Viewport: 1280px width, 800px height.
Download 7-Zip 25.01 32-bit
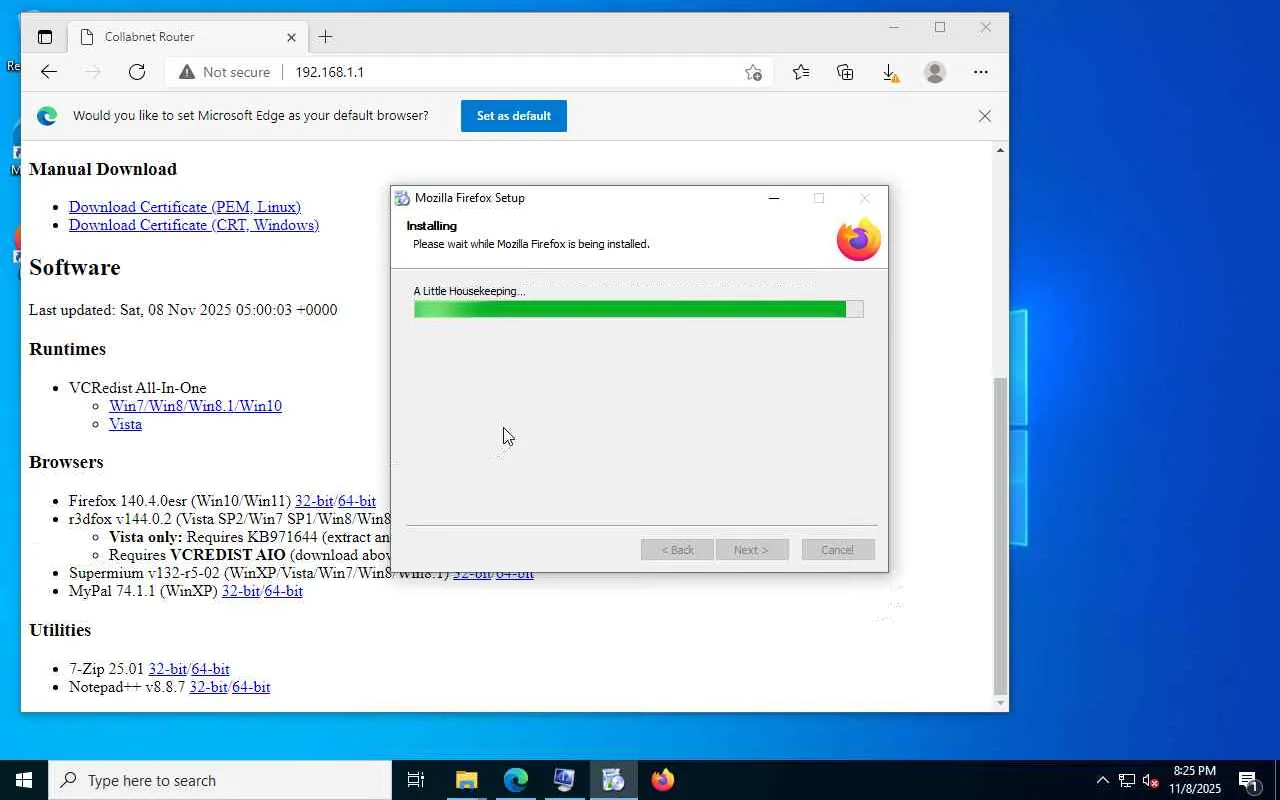point(167,669)
